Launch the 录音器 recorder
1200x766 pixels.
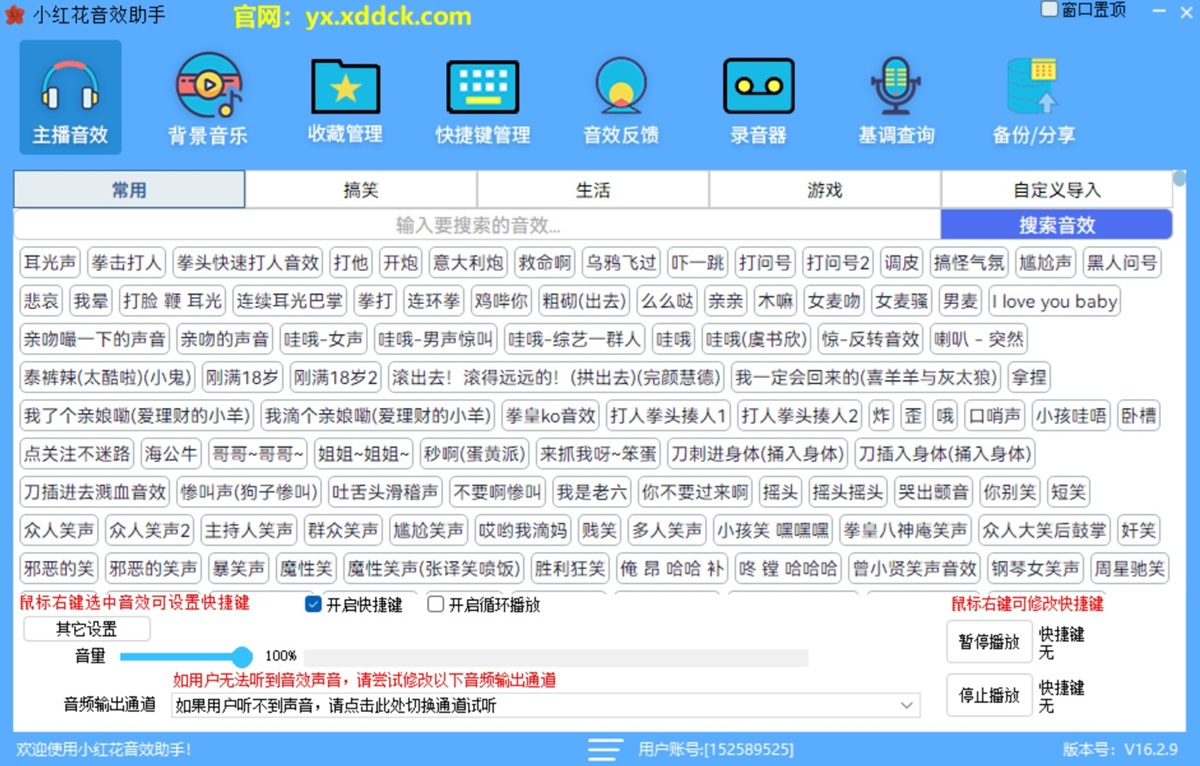[758, 97]
